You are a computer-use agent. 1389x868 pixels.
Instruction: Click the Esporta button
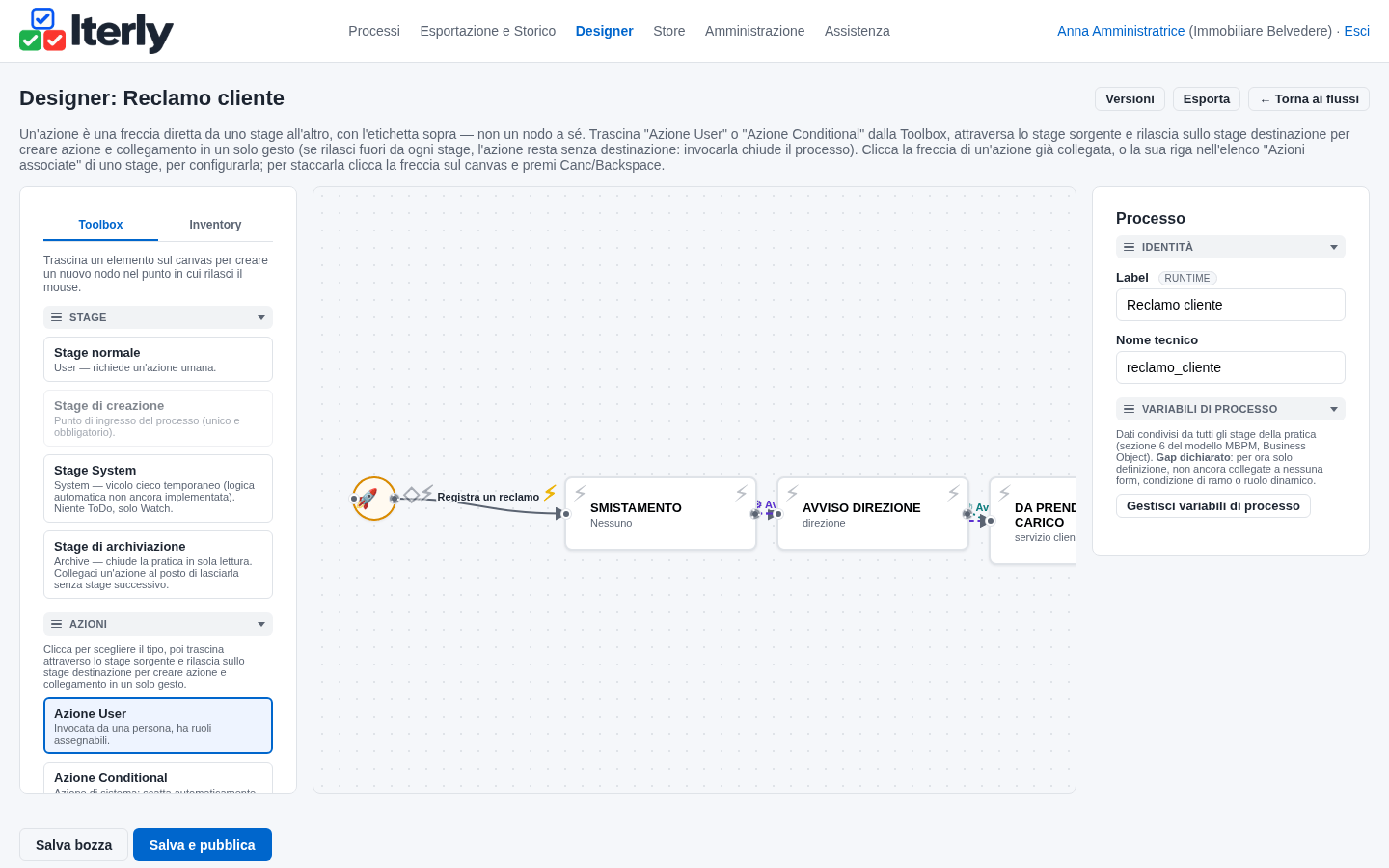point(1207,99)
